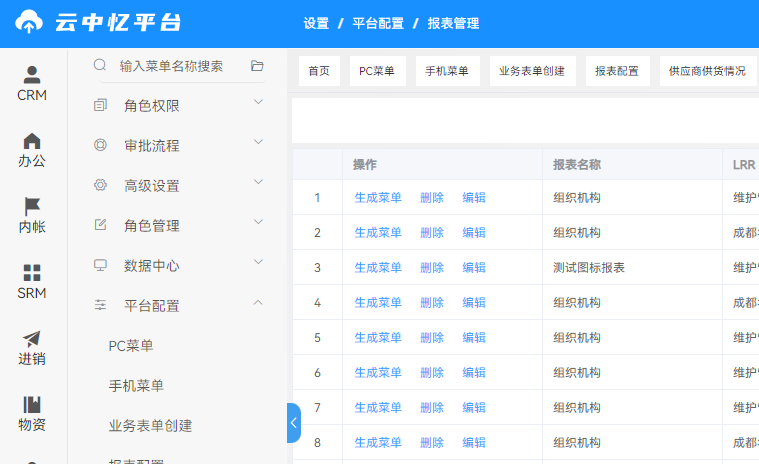Open PC菜单 in the sidebar
Viewport: 759px width, 464px height.
(131, 346)
